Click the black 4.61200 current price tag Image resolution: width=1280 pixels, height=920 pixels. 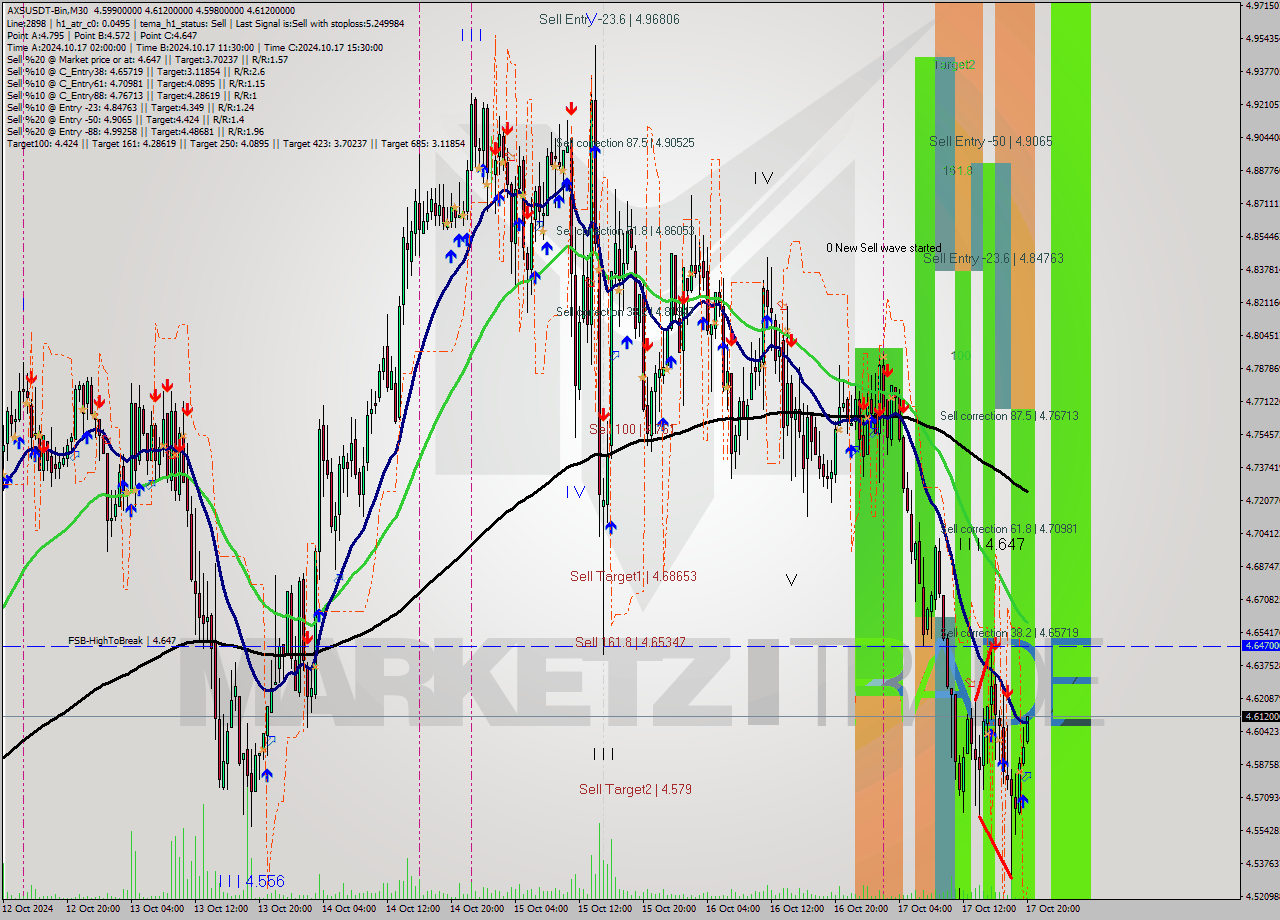coord(1260,716)
